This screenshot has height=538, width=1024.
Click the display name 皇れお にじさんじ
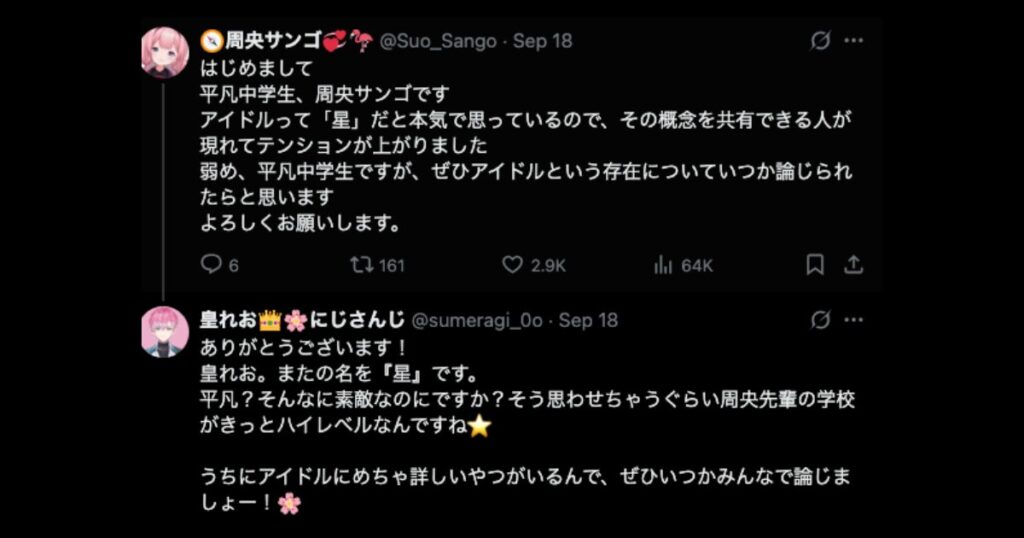click(302, 320)
